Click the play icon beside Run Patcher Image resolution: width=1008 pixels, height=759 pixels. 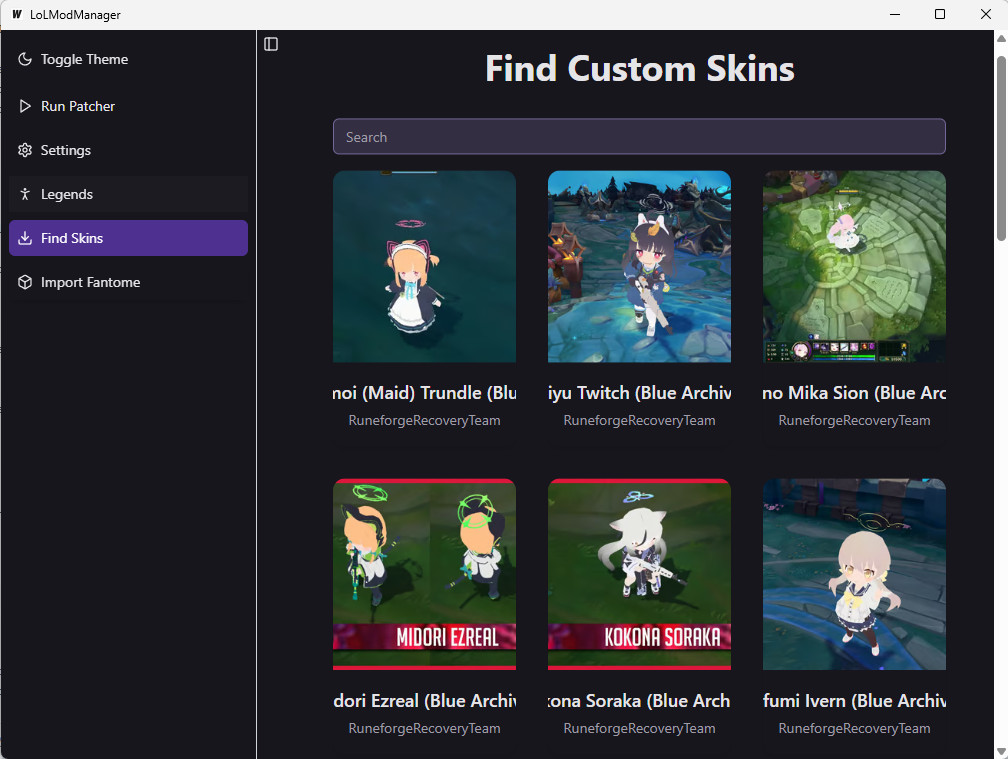click(x=23, y=106)
